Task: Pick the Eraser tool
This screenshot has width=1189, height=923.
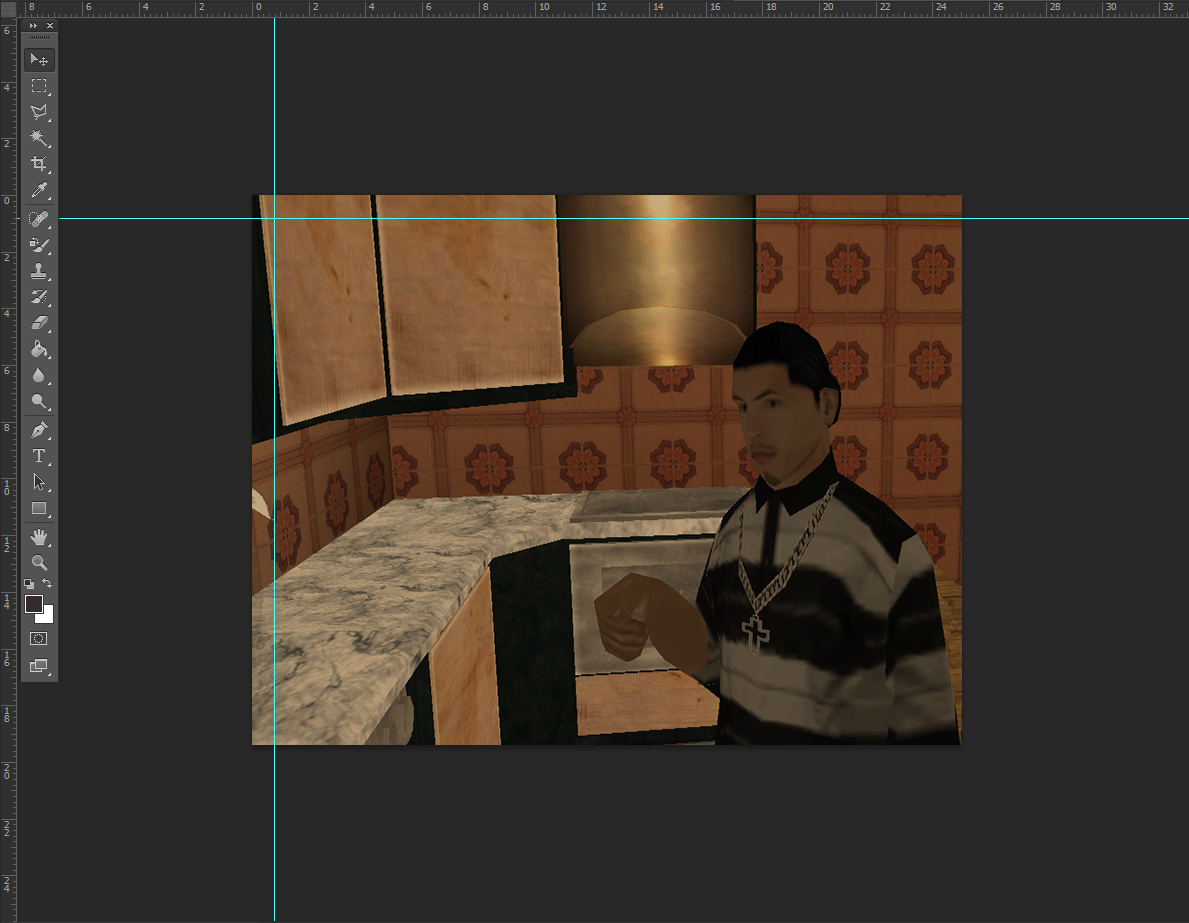Action: (x=39, y=323)
